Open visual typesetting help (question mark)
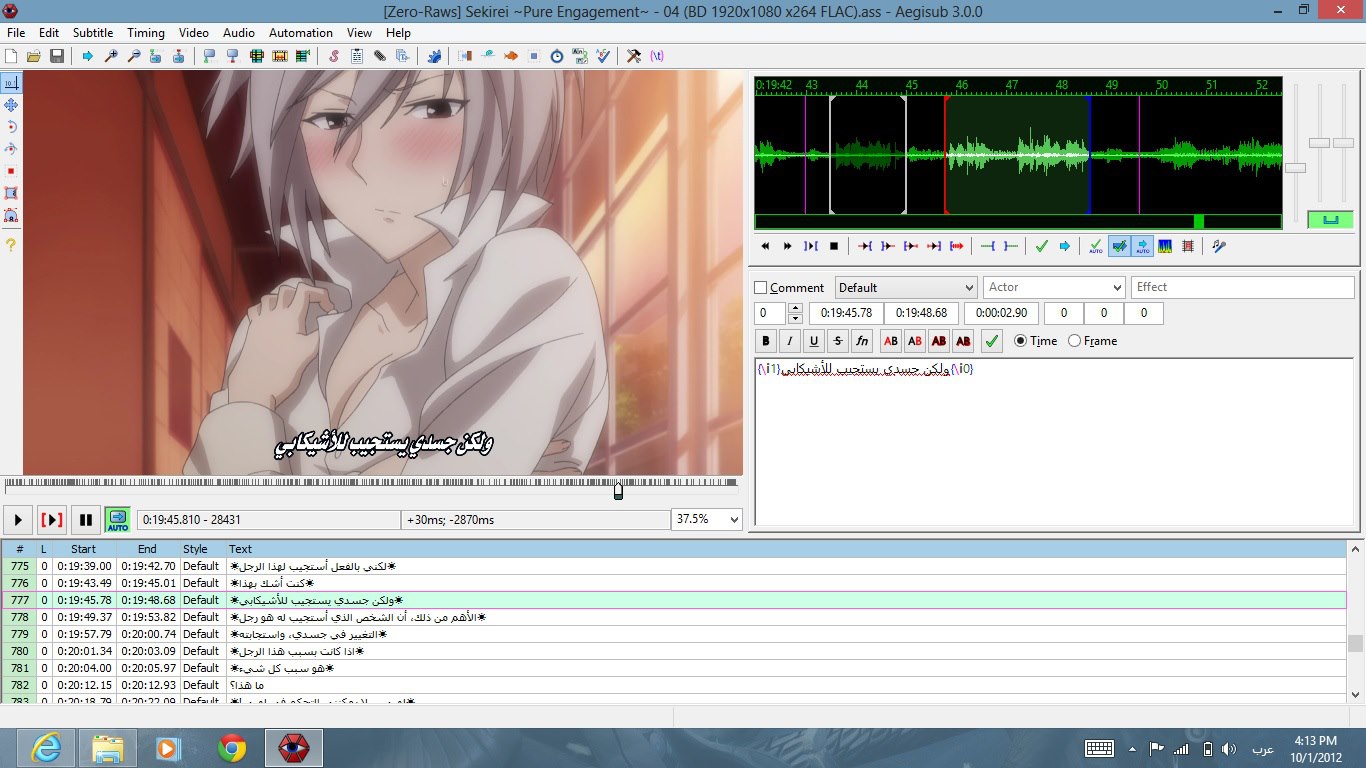The height and width of the screenshot is (768, 1366). click(11, 244)
